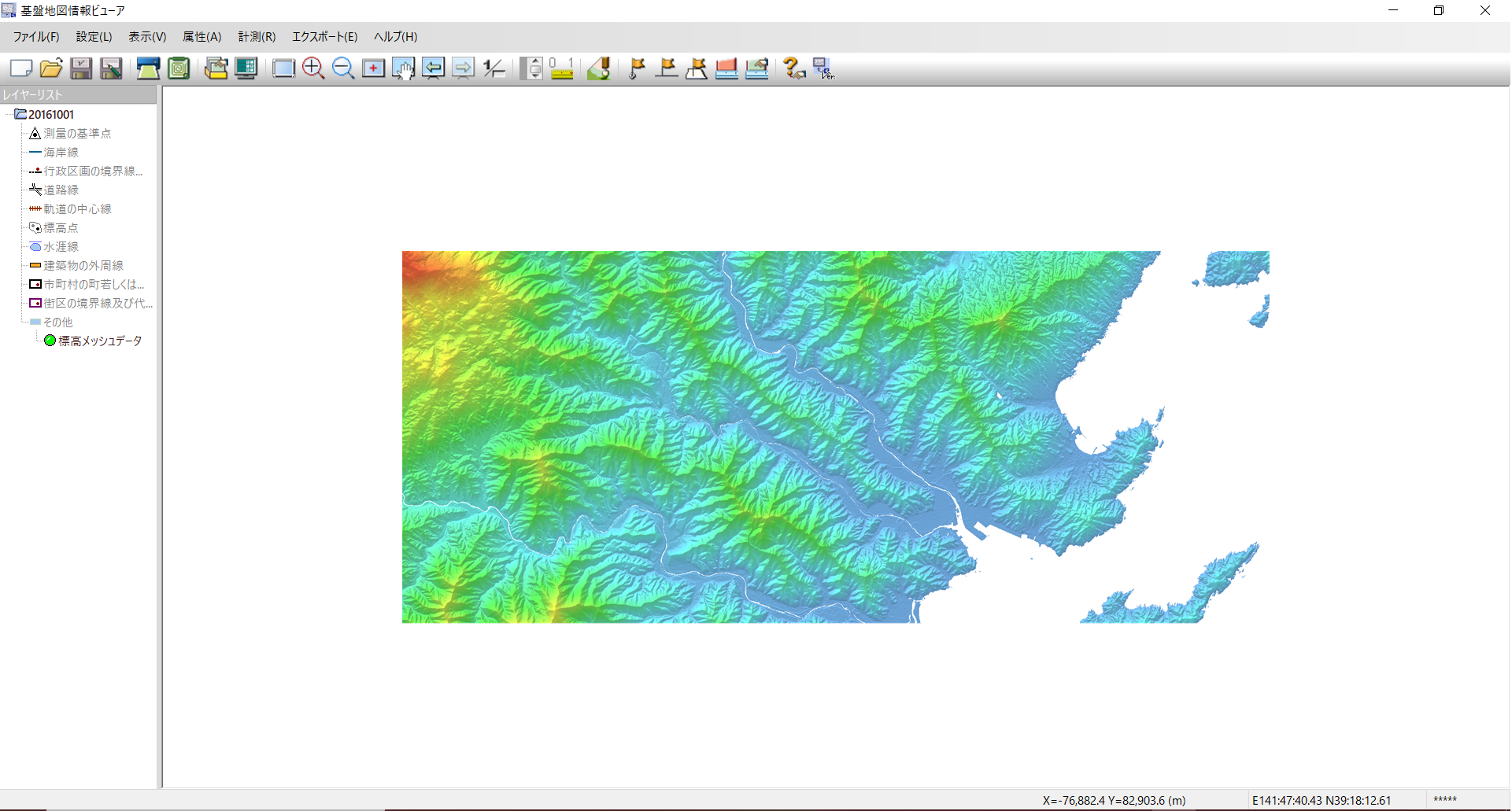Select the 行政区画の境界線 layer
The image size is (1512, 811).
click(x=93, y=171)
